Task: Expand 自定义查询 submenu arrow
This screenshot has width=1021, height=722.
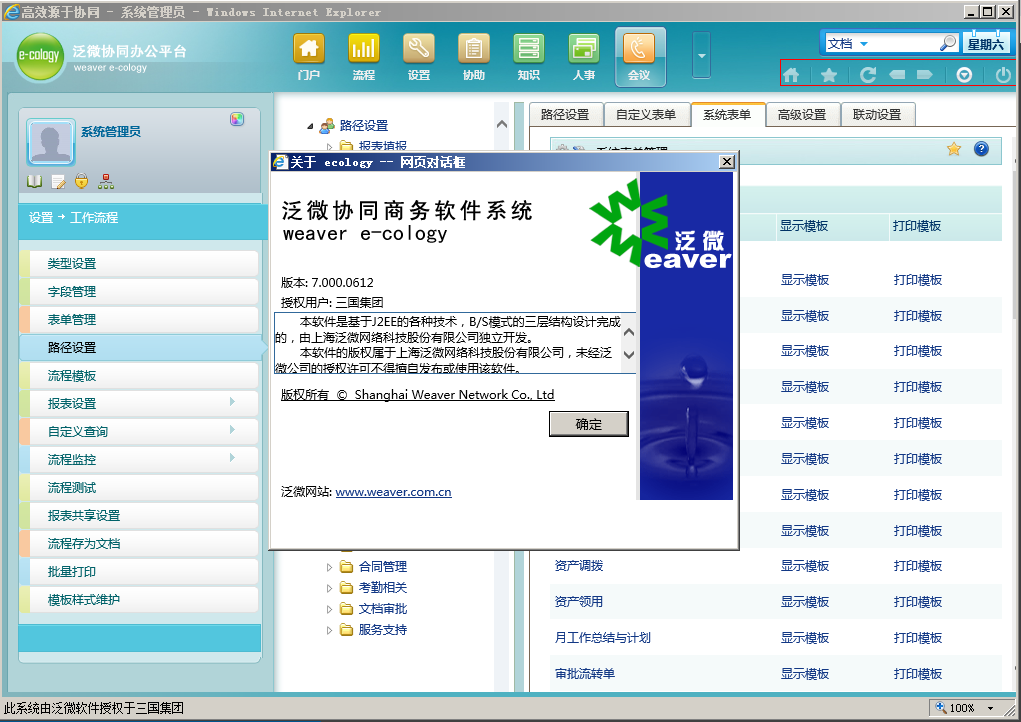Action: 232,430
